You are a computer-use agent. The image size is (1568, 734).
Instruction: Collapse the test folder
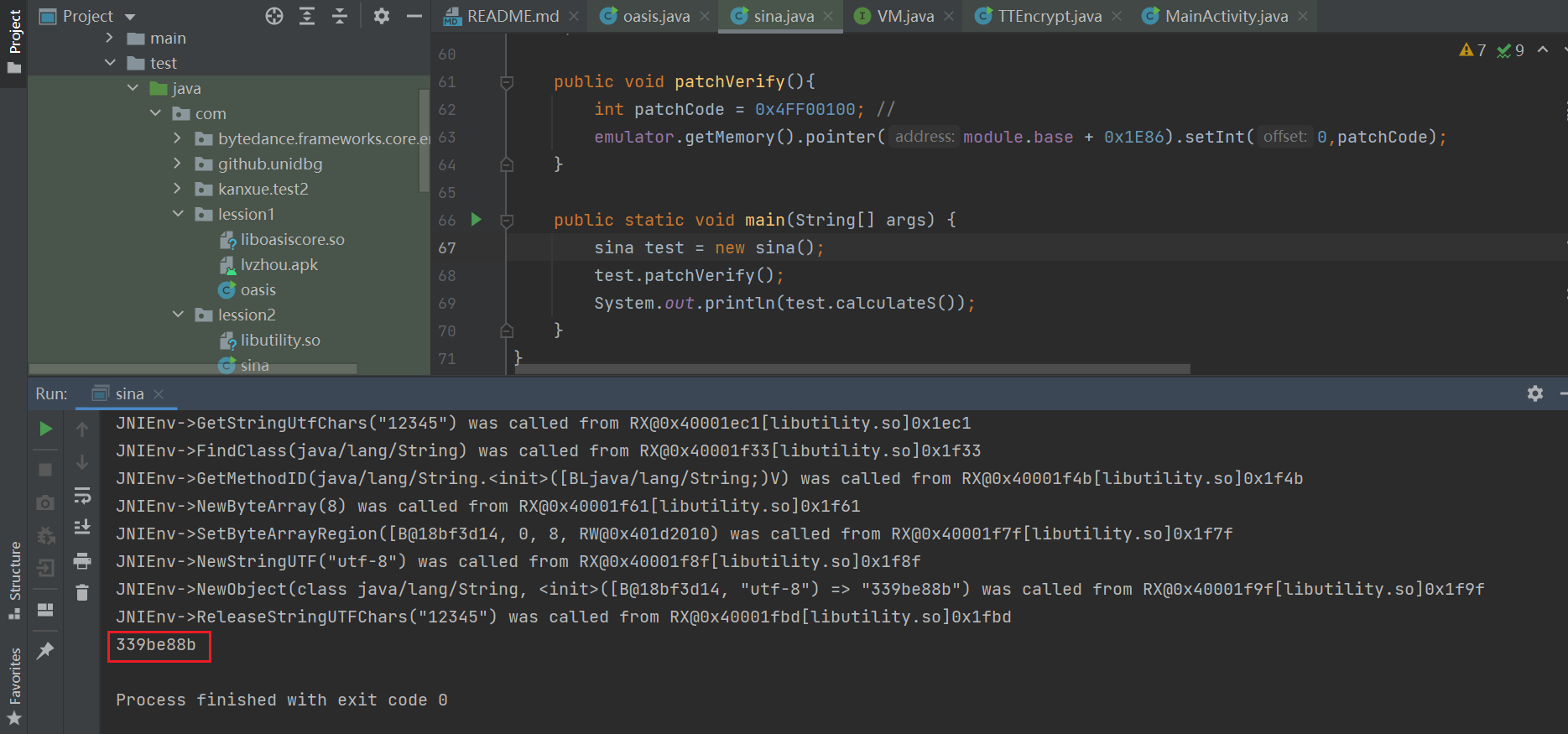(110, 63)
